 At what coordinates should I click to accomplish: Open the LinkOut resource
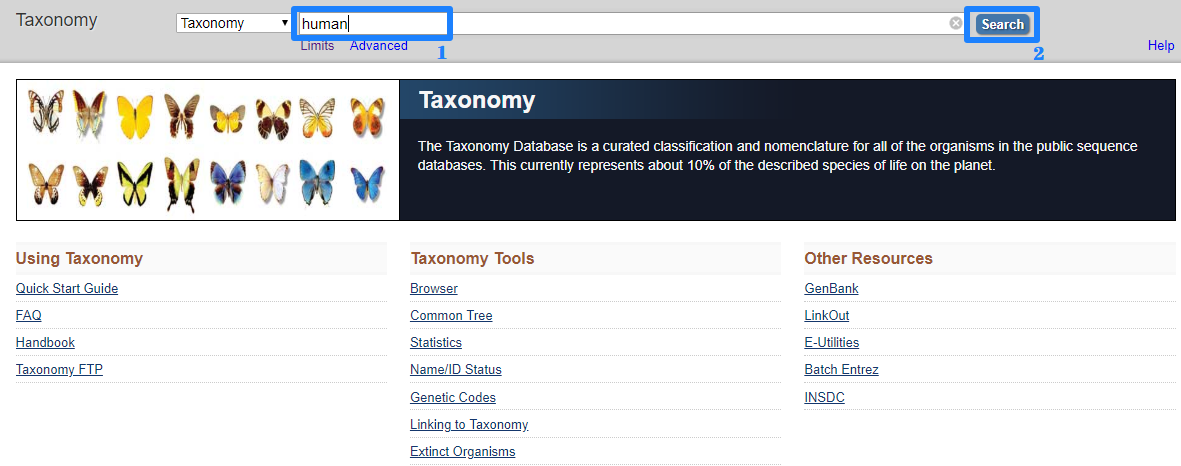point(827,315)
